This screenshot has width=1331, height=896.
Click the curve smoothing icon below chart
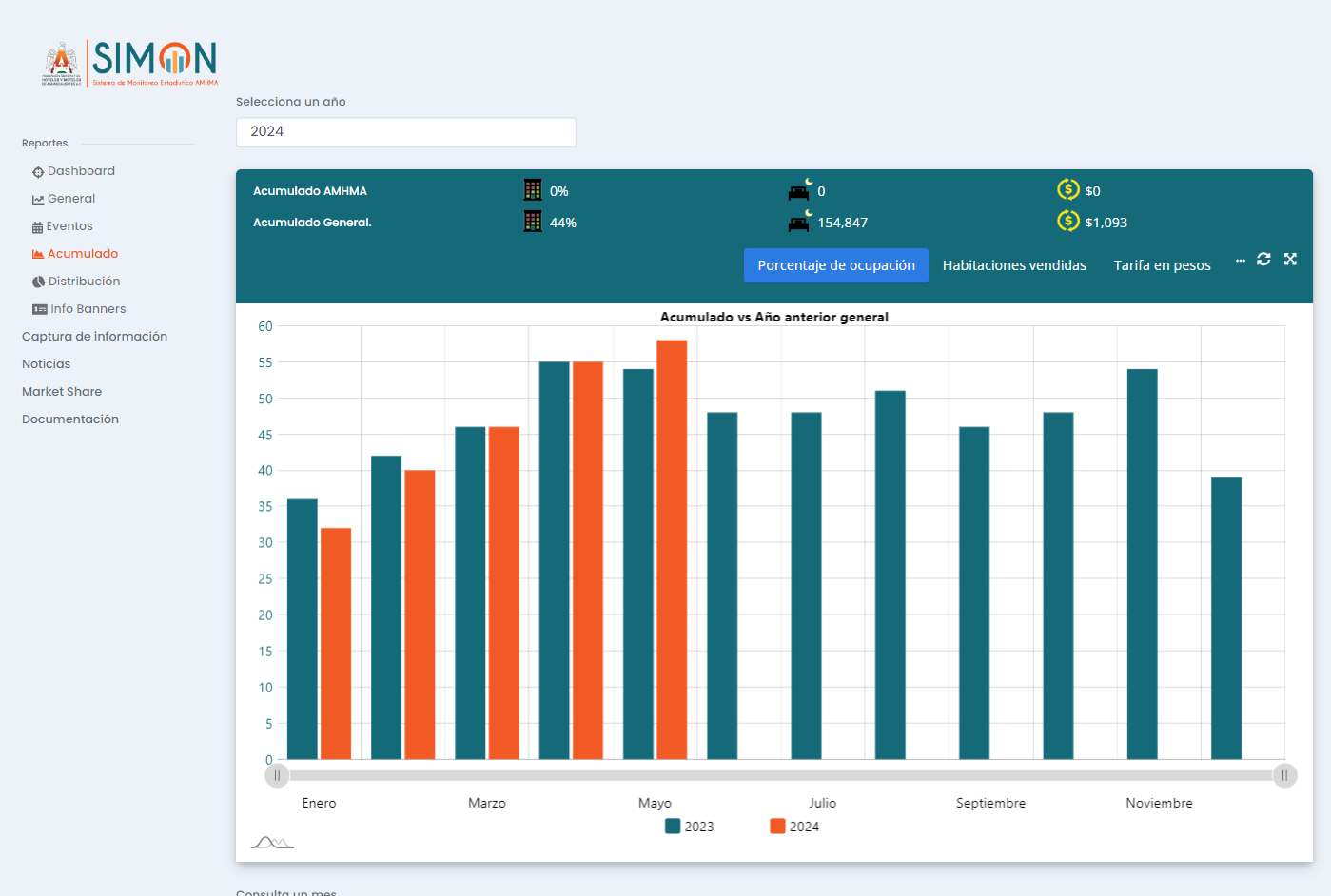point(272,842)
